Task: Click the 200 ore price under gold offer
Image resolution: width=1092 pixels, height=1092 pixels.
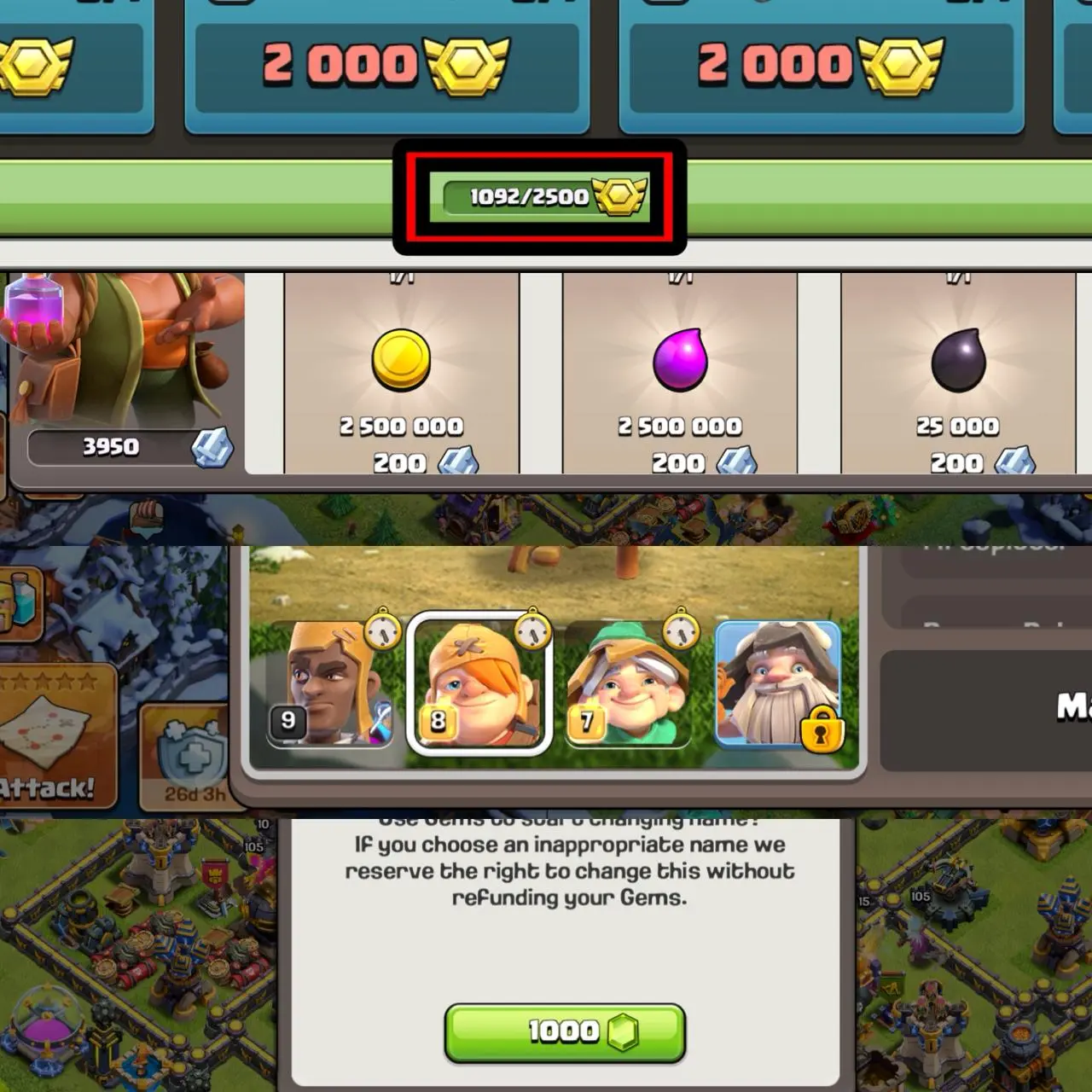Action: click(x=424, y=462)
